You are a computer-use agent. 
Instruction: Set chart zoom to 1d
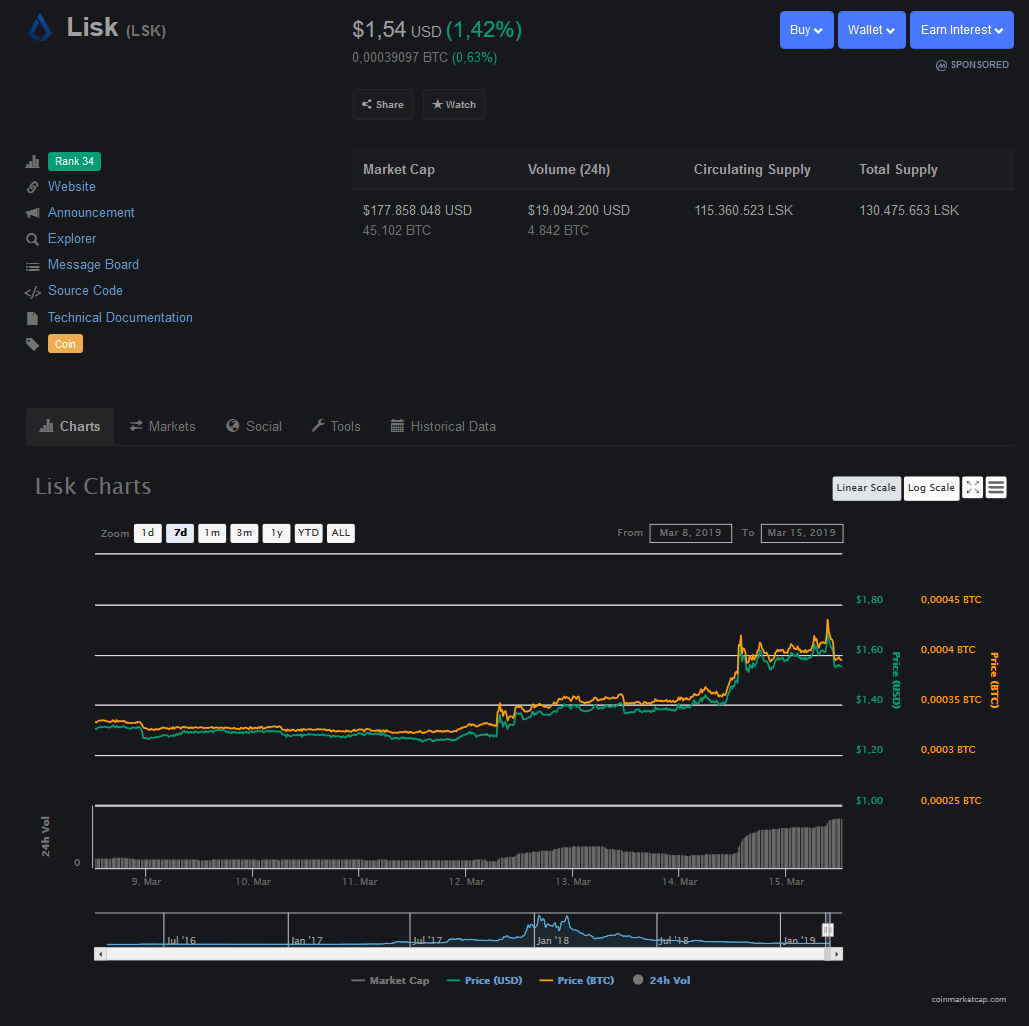click(x=148, y=533)
